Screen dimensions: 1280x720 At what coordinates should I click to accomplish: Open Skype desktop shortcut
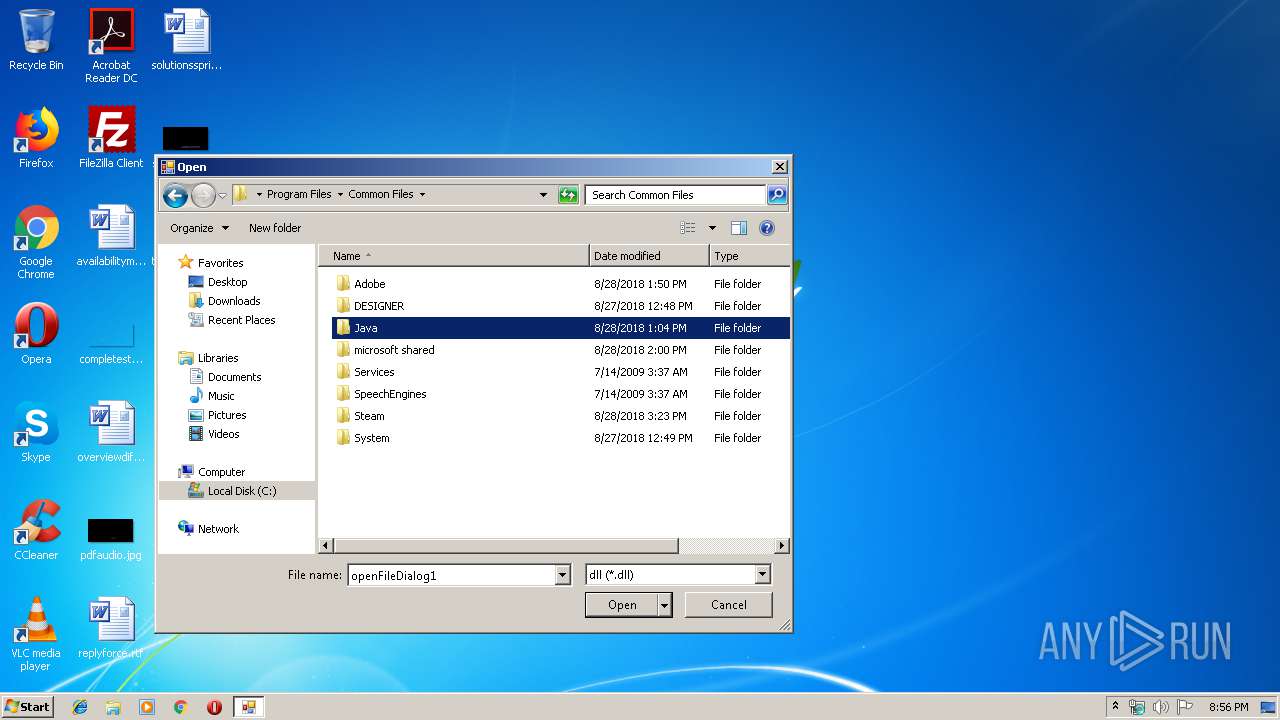click(36, 432)
